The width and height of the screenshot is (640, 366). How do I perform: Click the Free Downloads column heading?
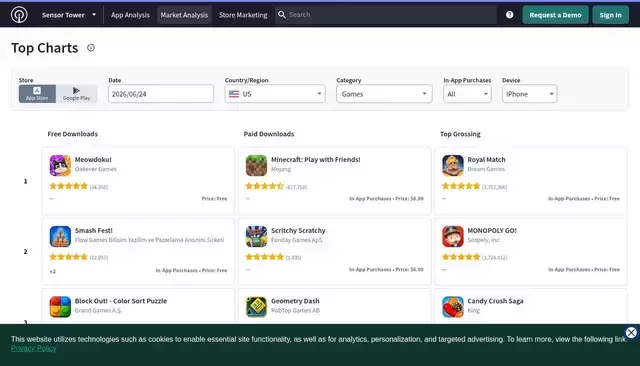(73, 134)
